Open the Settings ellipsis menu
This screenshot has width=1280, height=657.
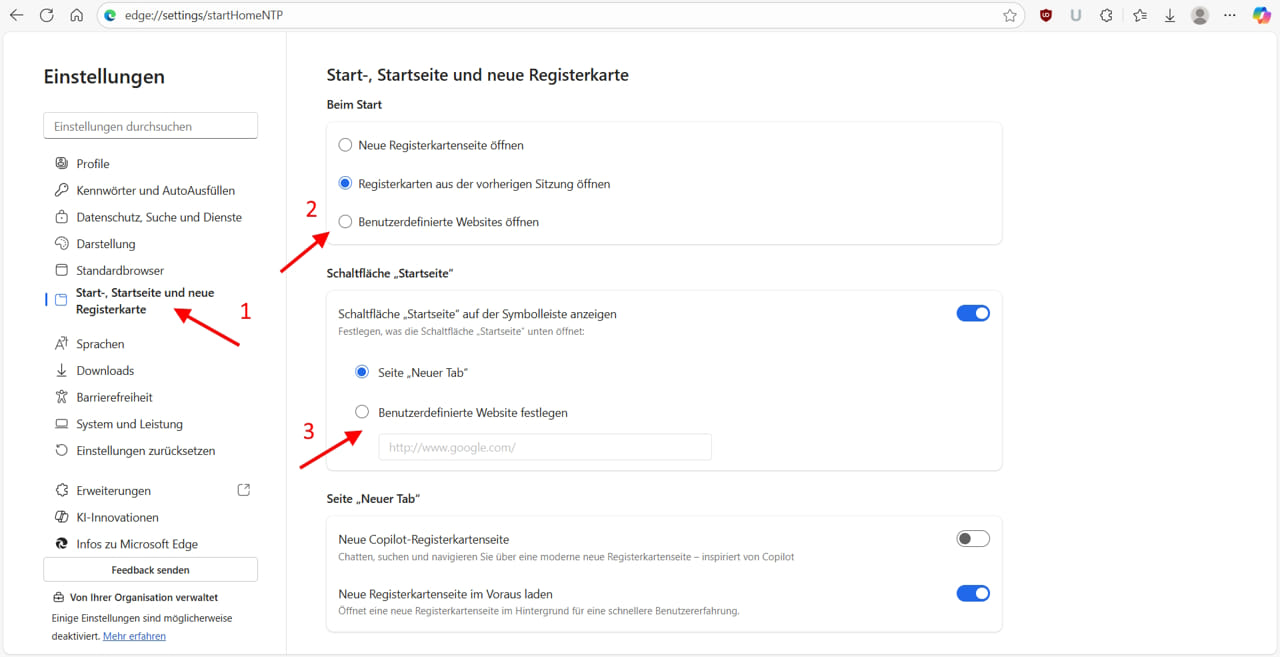1230,15
